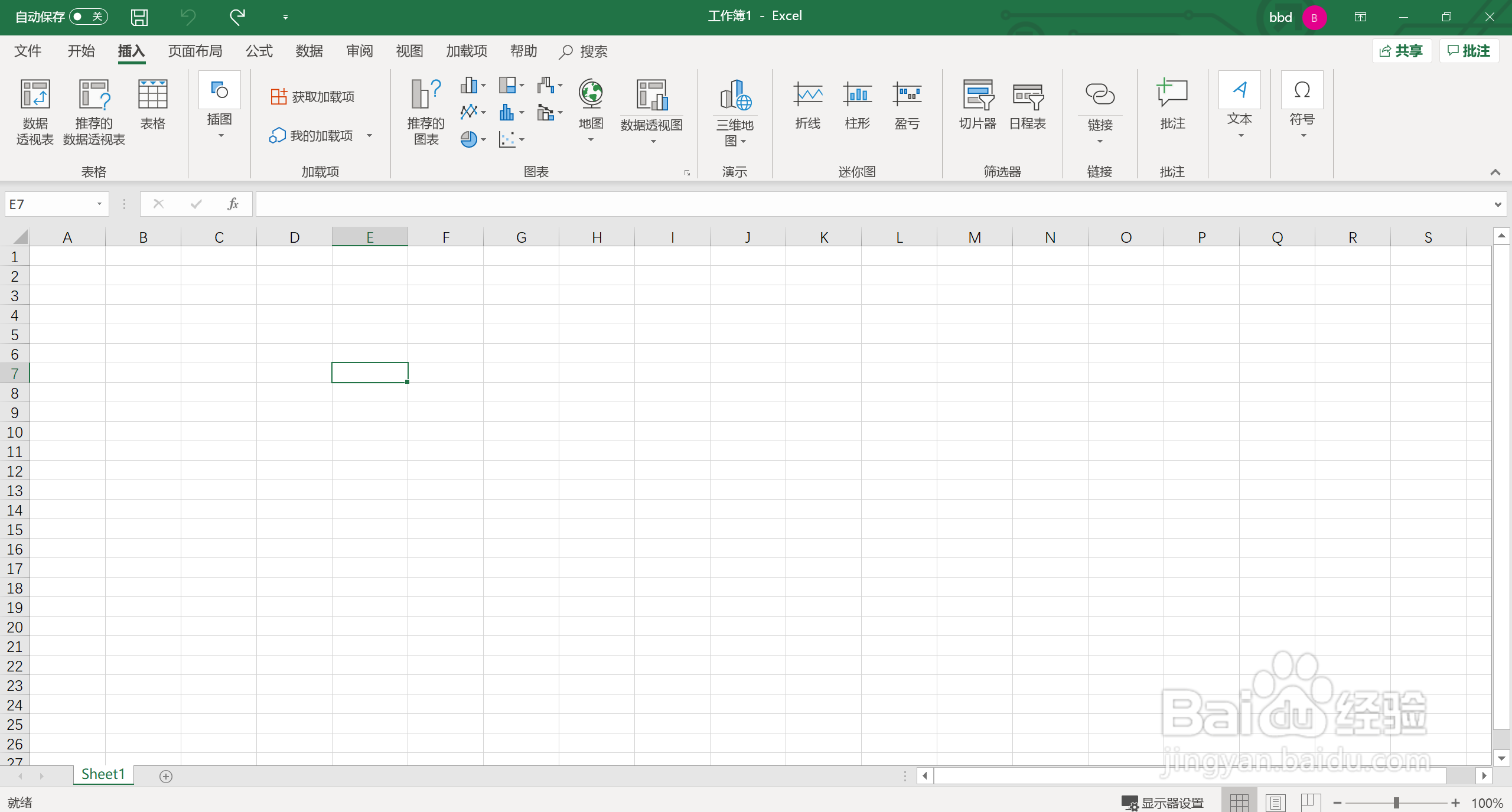Open the Formulas (公式) tab
Viewport: 1512px width, 812px height.
[x=259, y=51]
